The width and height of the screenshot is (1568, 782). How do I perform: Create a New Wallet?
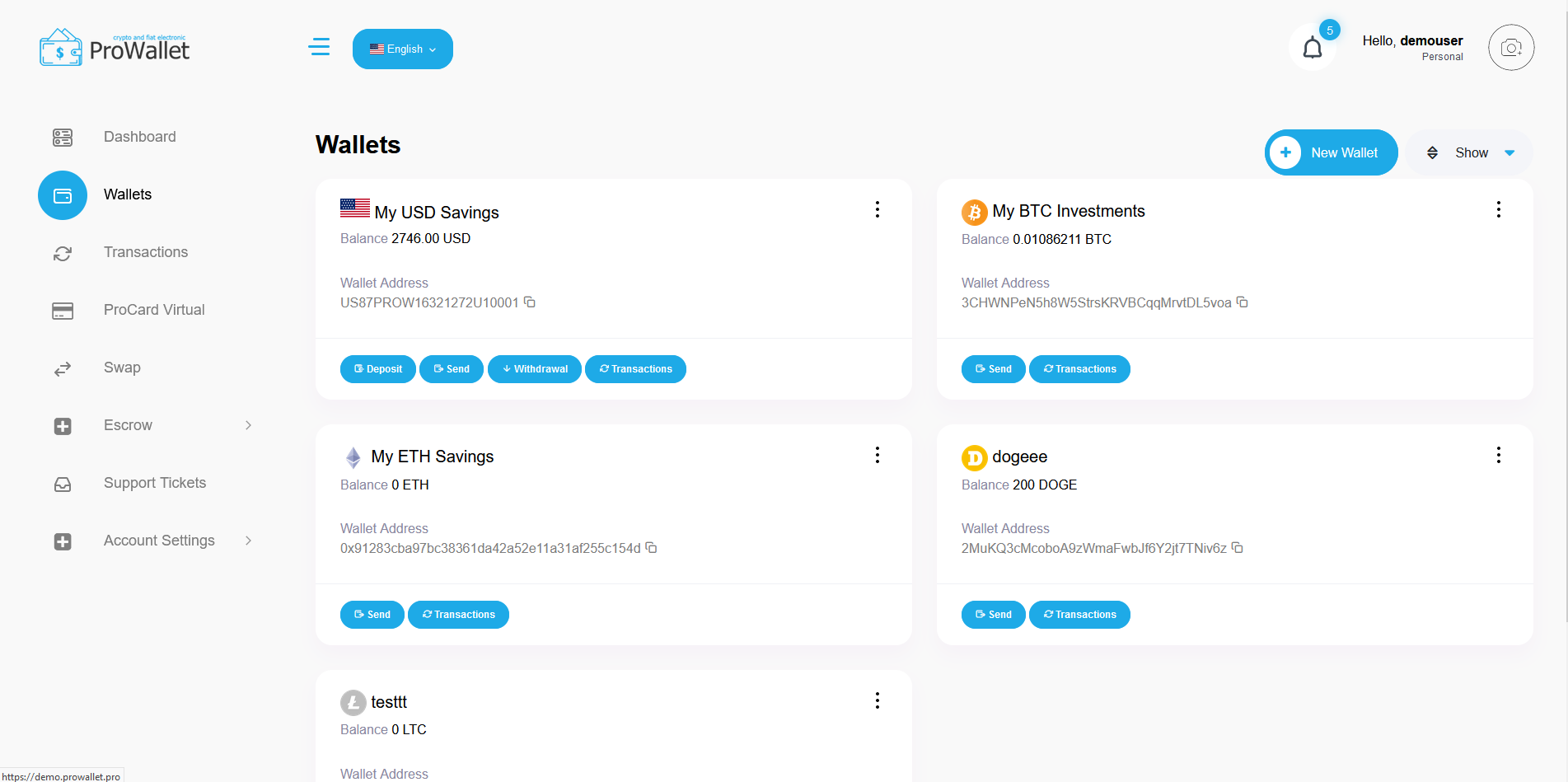1331,152
